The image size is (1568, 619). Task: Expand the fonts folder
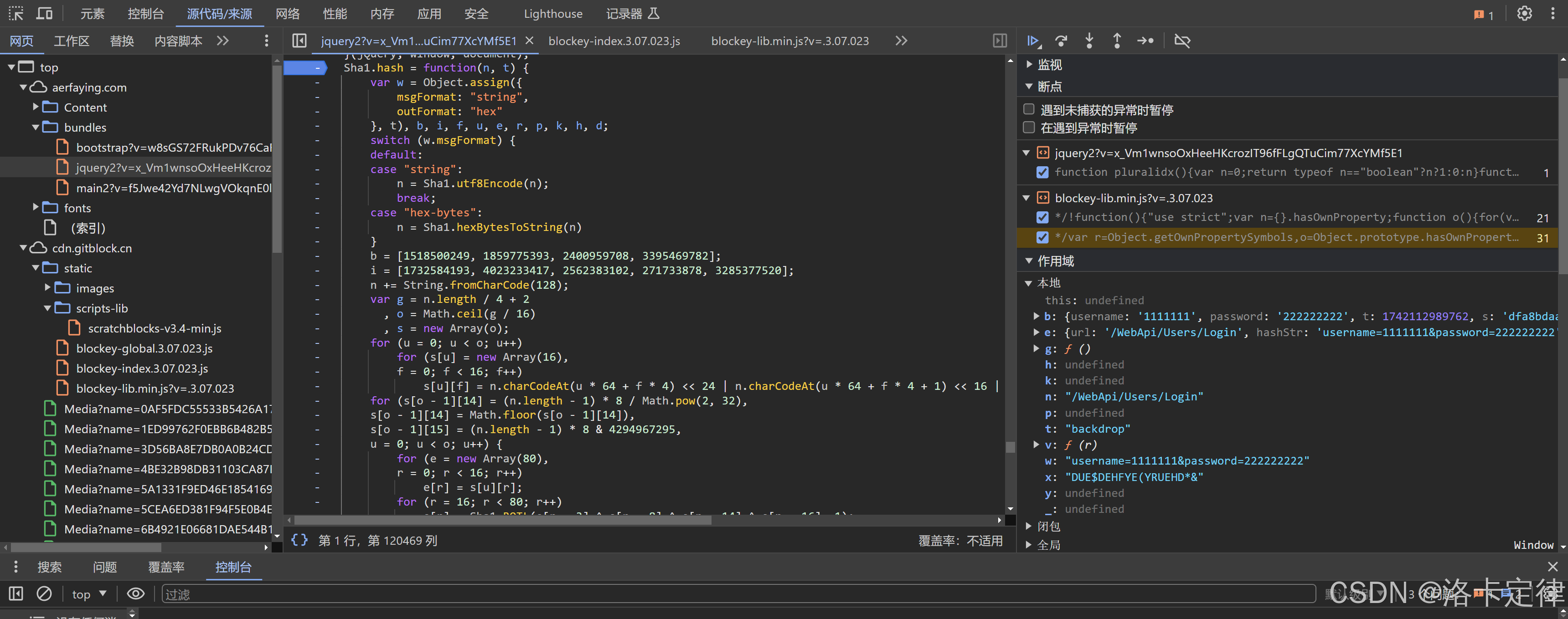(35, 208)
